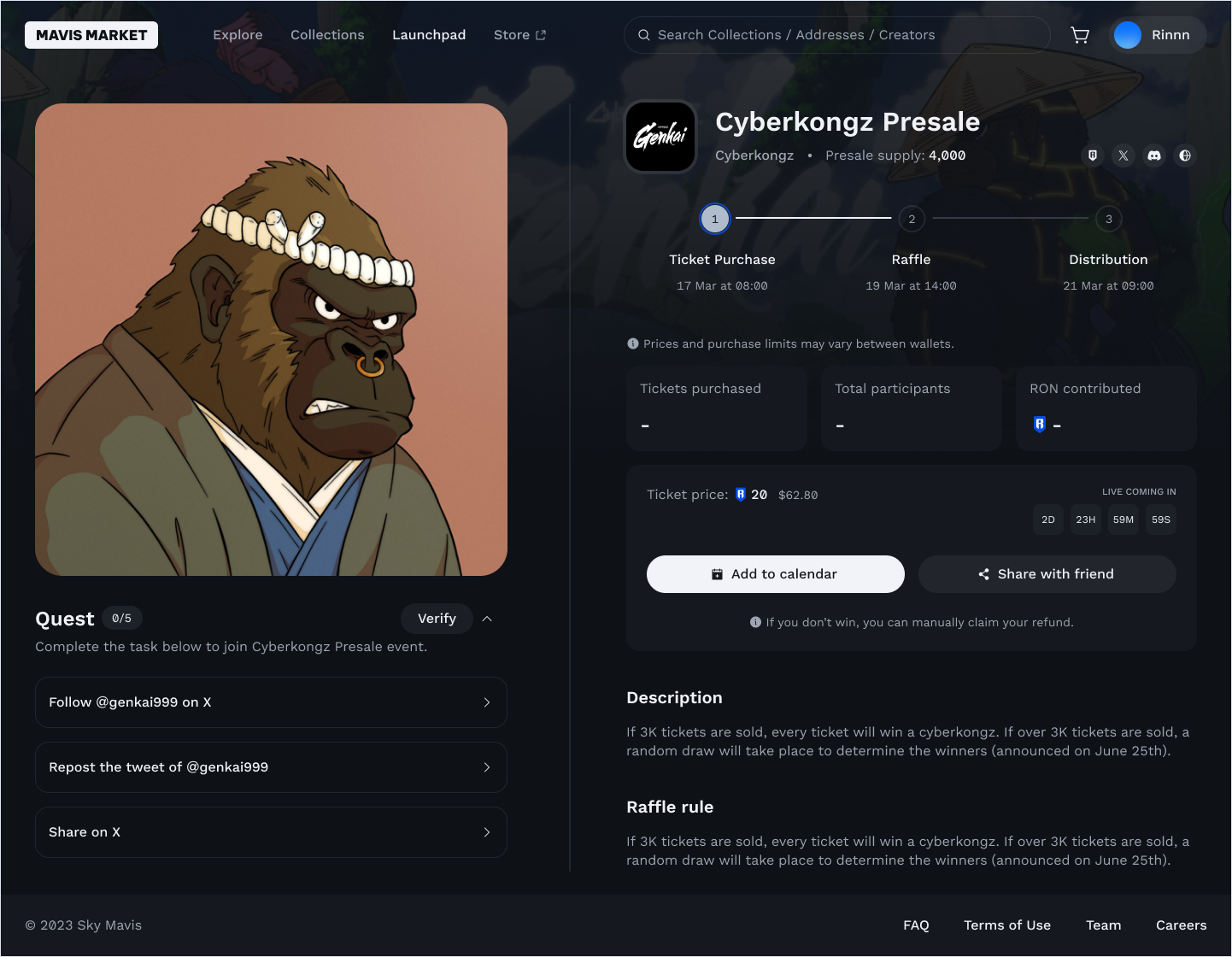Focus the Search Collections input field
Screen dimensions: 1232x957
pyautogui.click(x=837, y=35)
